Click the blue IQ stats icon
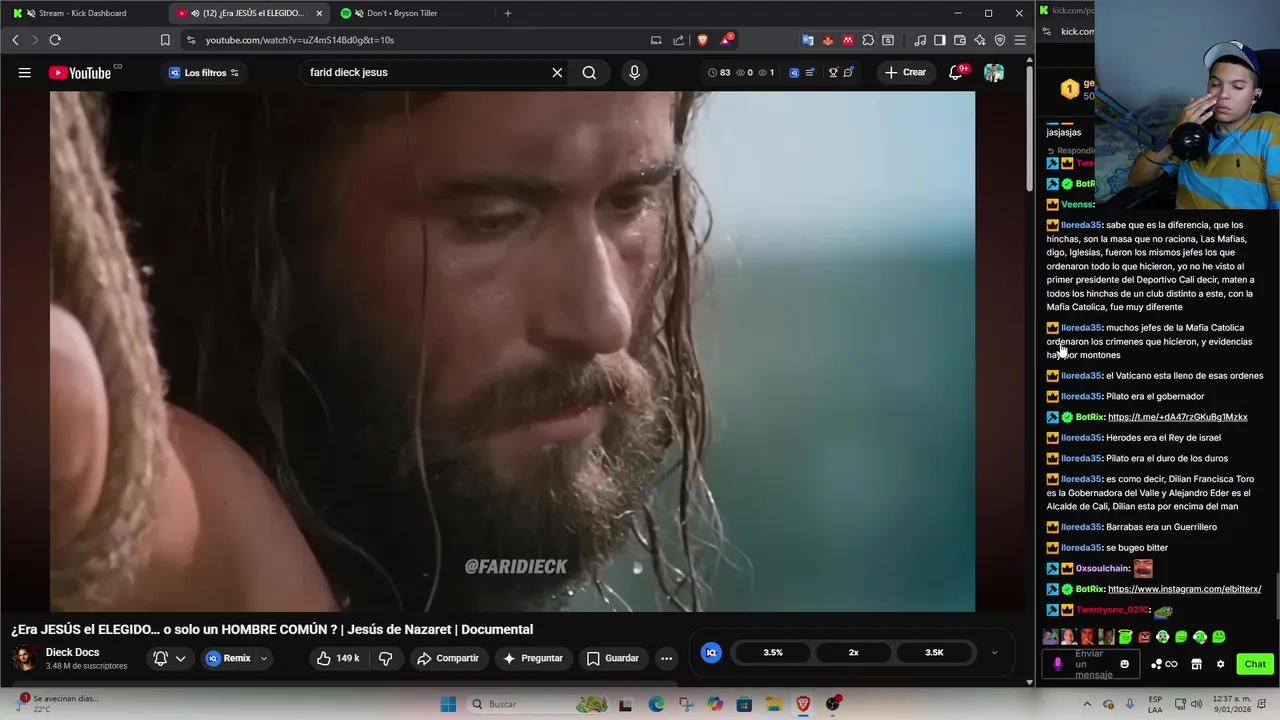Screen dimensions: 1280x720 click(x=711, y=652)
